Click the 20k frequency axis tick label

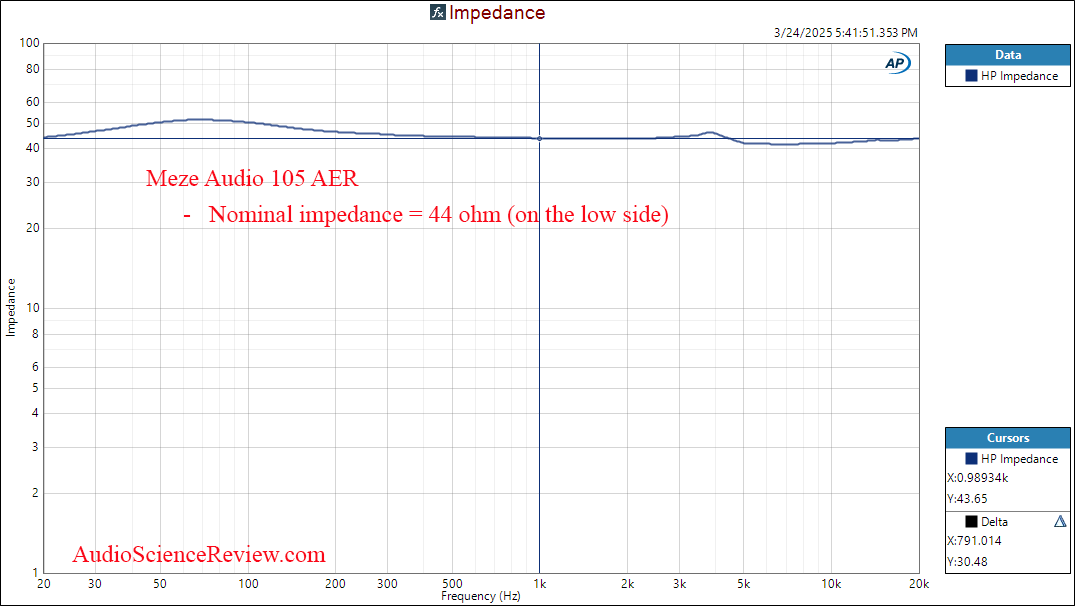point(919,584)
